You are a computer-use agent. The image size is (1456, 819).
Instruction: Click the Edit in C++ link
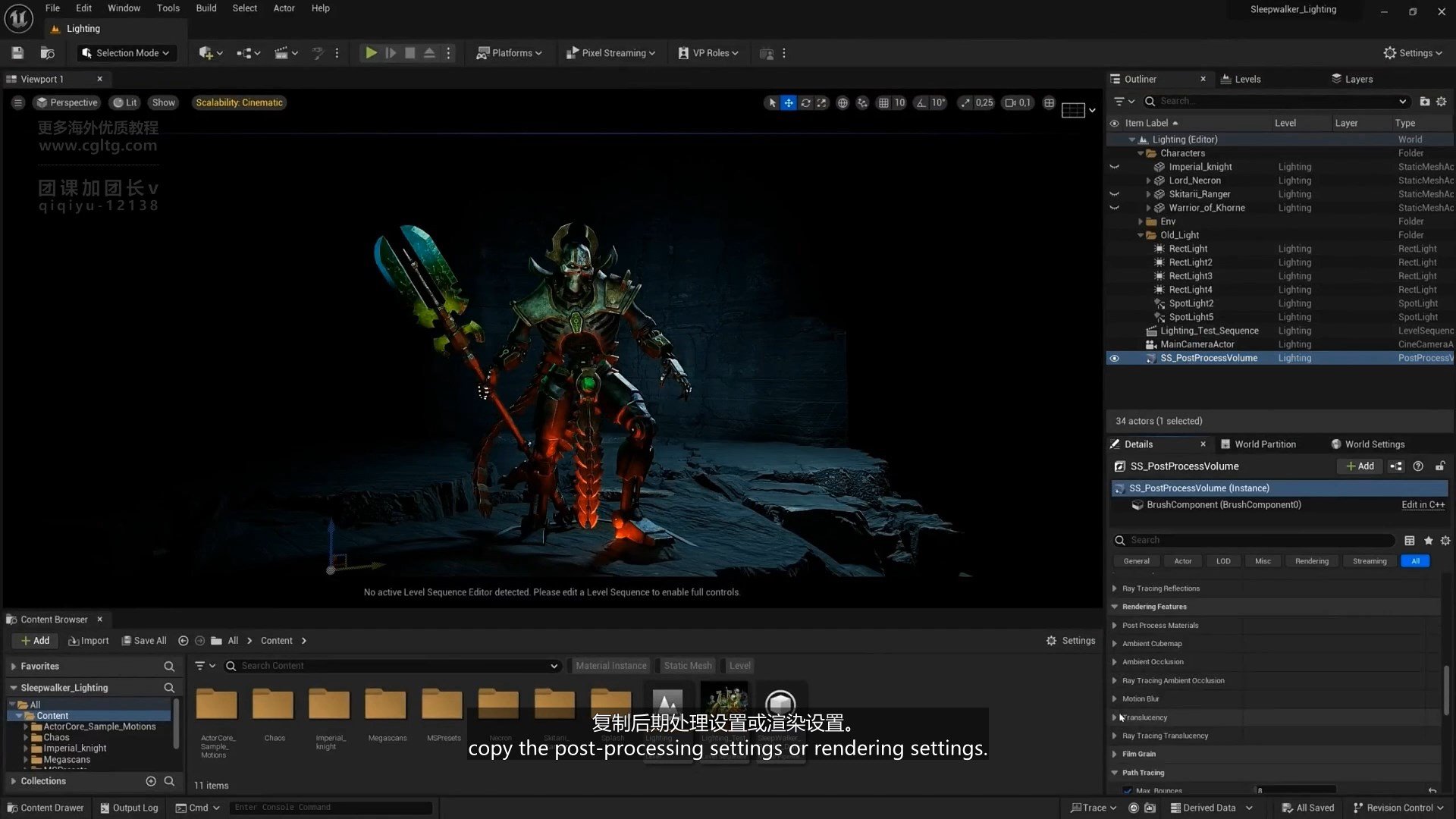click(1423, 505)
